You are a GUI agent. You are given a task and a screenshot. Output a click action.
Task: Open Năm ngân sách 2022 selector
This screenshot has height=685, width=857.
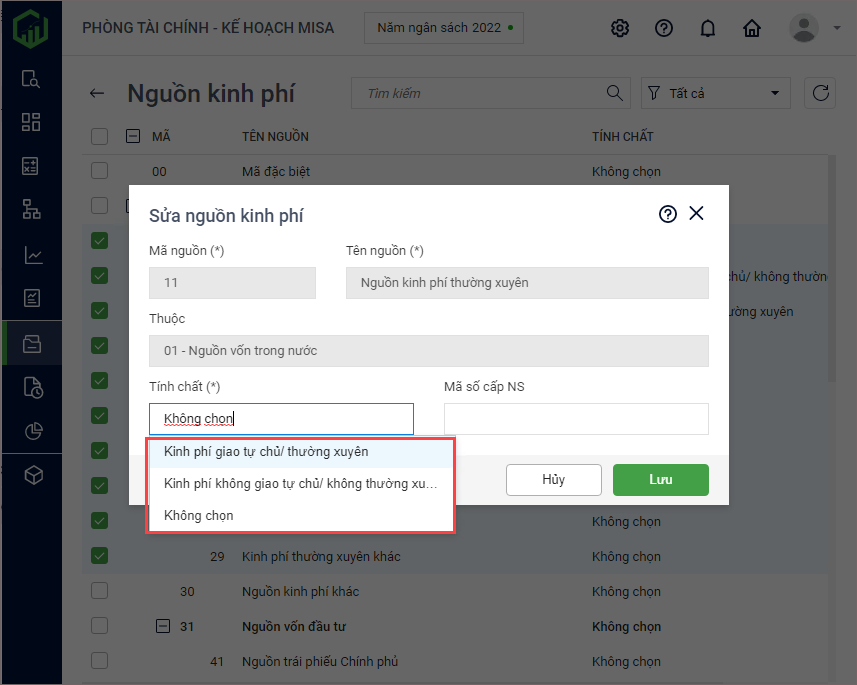[x=443, y=28]
